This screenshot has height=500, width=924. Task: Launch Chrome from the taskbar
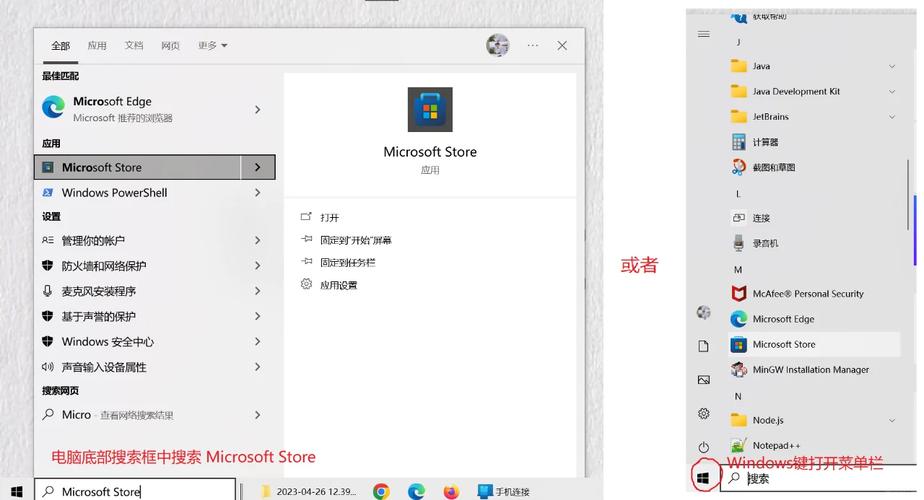click(x=381, y=491)
